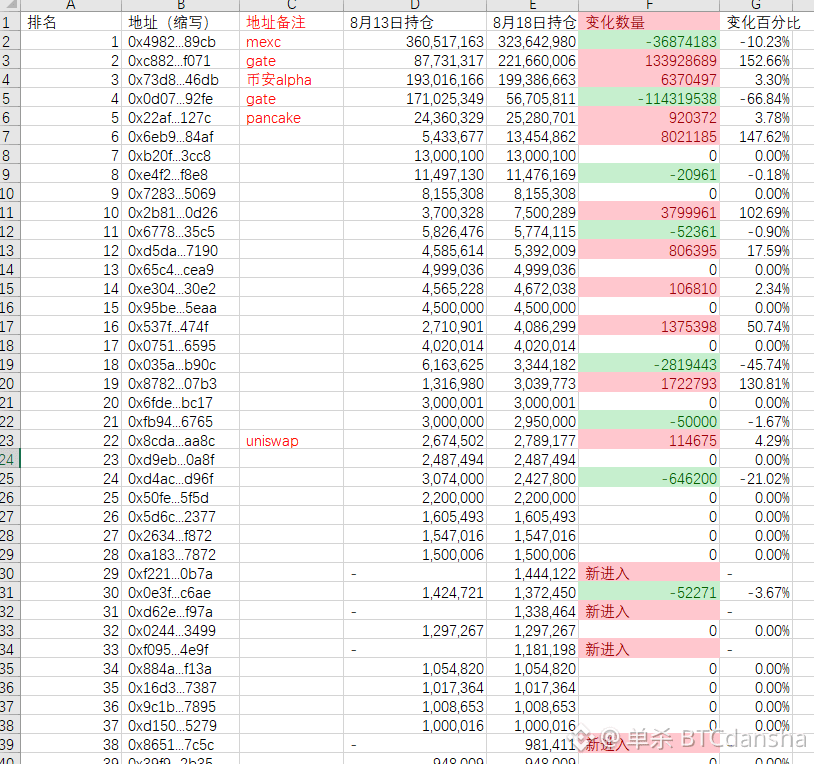Select percentage cell 147.62%
Viewport: 814px width, 764px height.
(756, 137)
